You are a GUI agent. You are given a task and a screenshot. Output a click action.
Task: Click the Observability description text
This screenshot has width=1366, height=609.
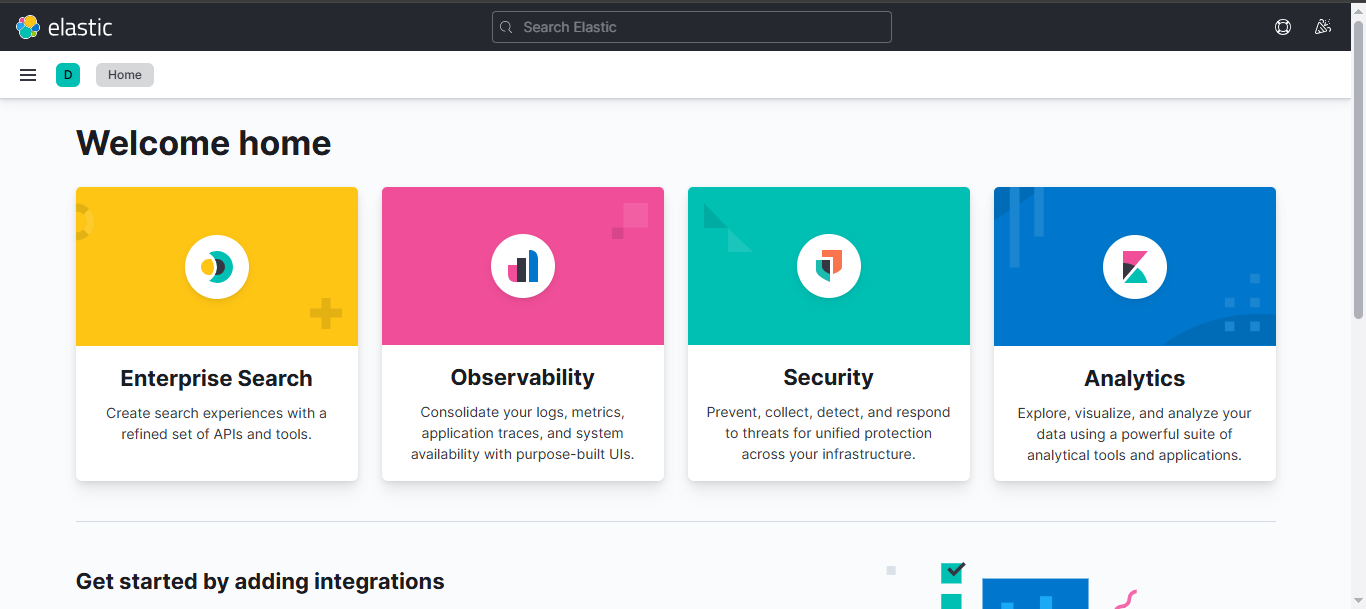click(523, 433)
